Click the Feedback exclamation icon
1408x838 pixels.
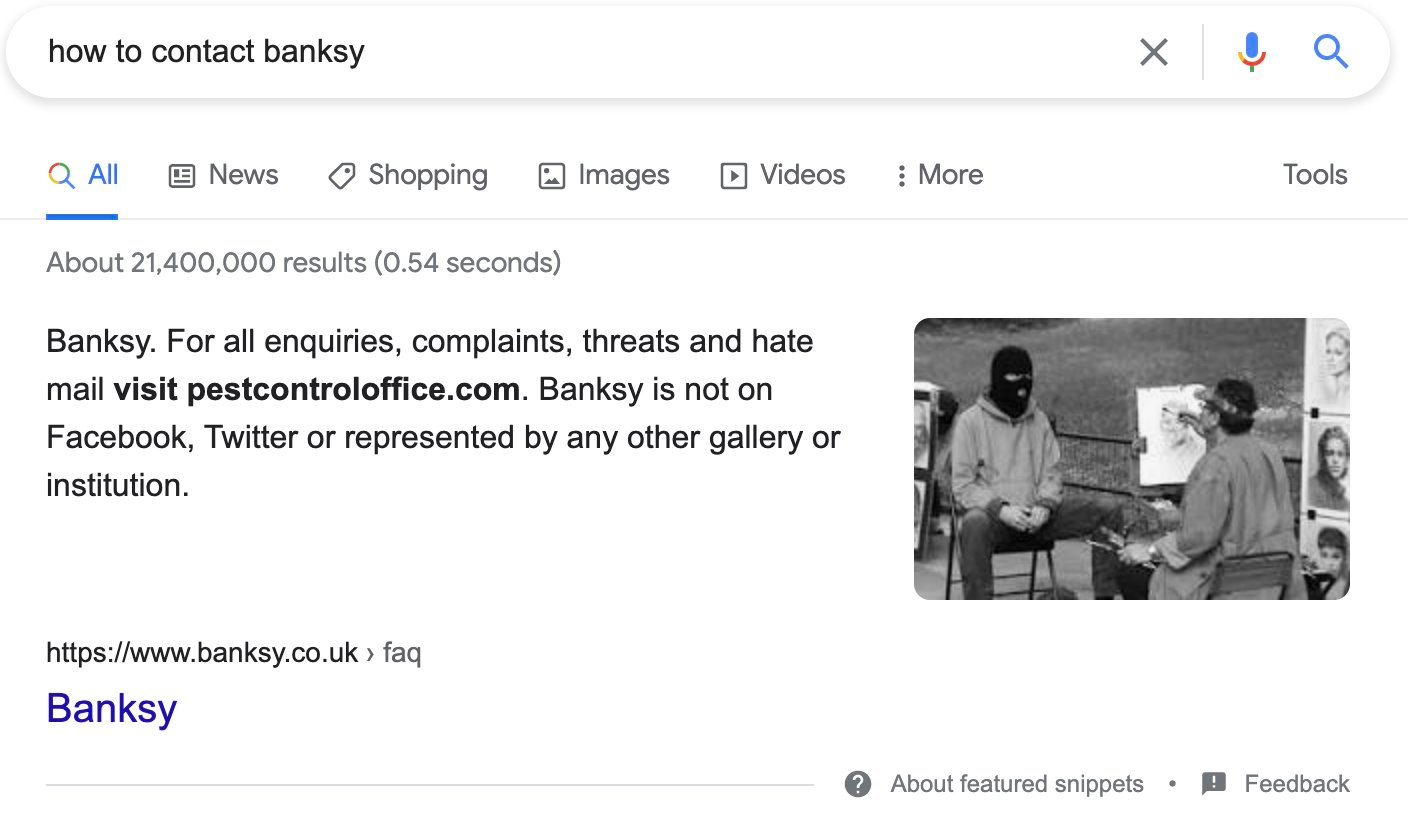click(x=1214, y=783)
